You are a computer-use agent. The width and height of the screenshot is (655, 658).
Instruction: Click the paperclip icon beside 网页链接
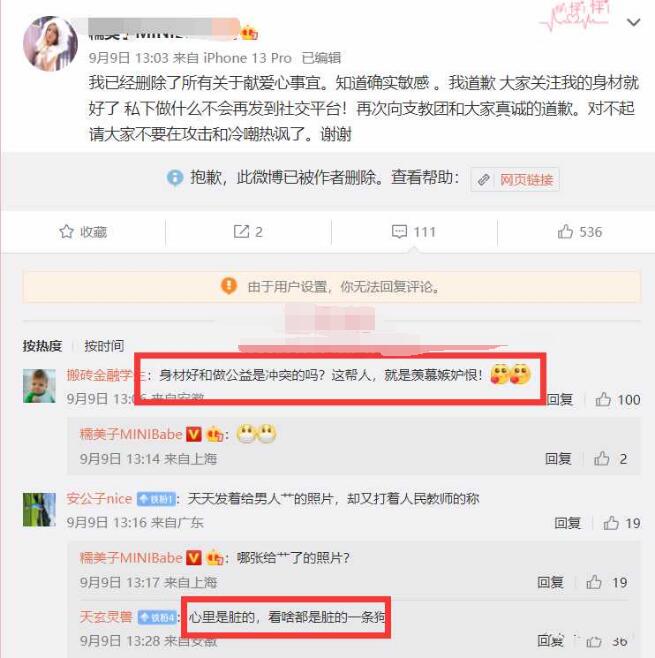pyautogui.click(x=484, y=180)
